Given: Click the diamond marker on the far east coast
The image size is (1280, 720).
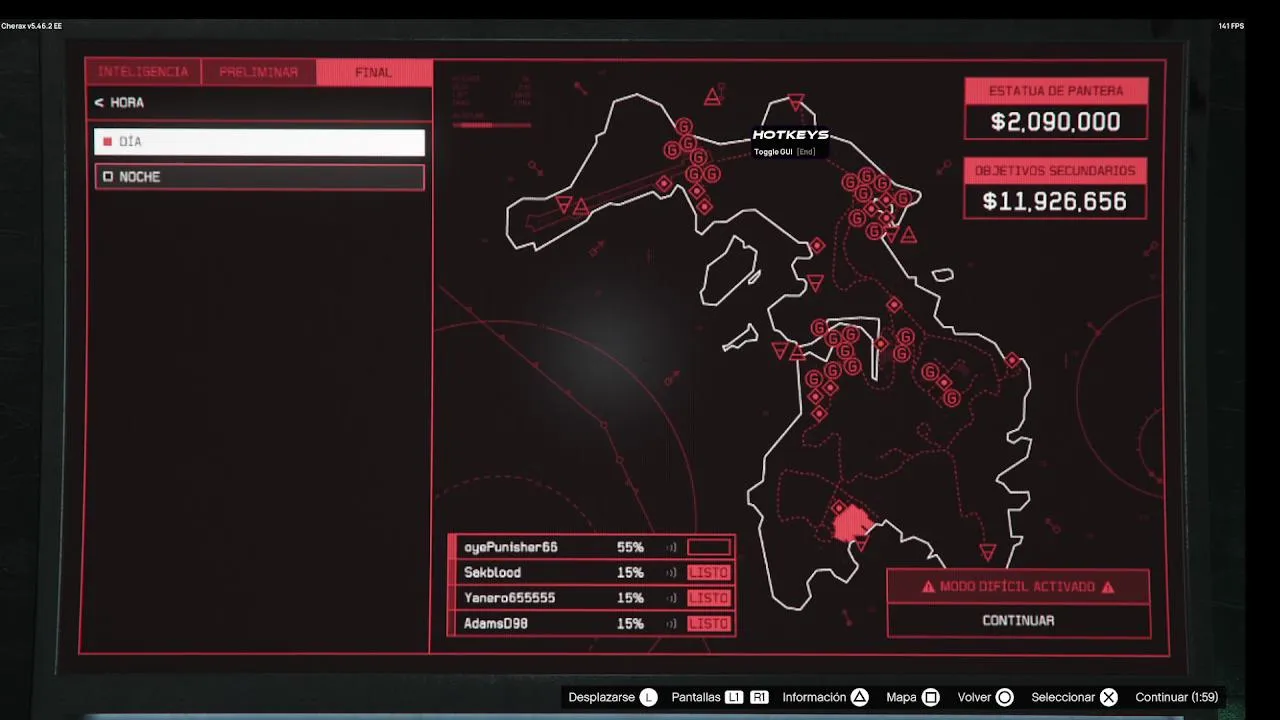Looking at the screenshot, I should 1012,360.
